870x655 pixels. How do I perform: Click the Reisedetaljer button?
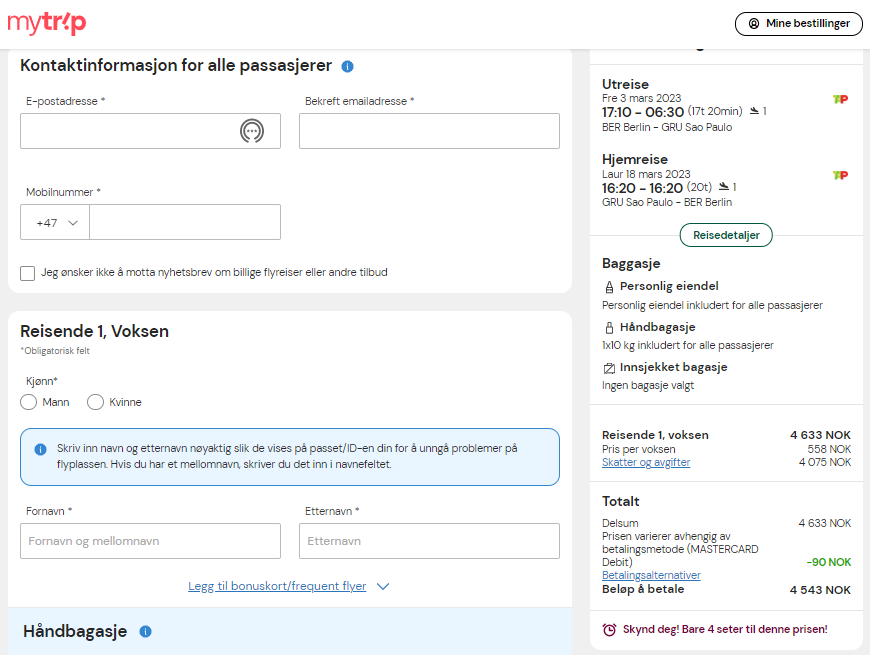click(x=726, y=235)
